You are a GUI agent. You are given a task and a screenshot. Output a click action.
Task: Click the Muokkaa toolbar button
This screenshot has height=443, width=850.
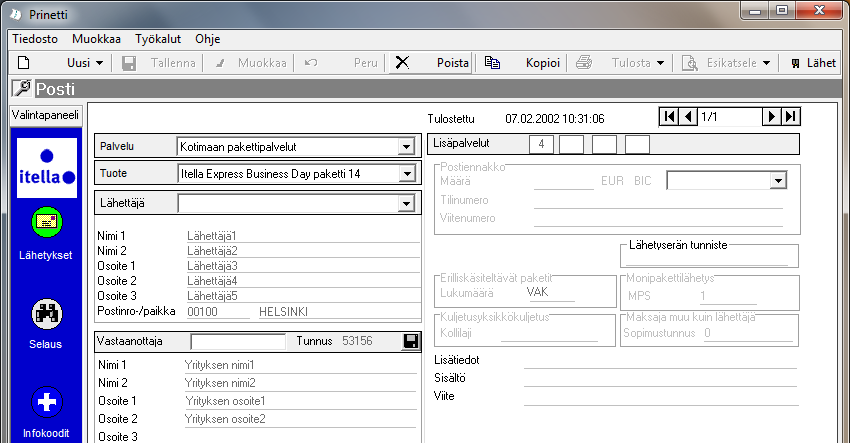click(x=251, y=63)
